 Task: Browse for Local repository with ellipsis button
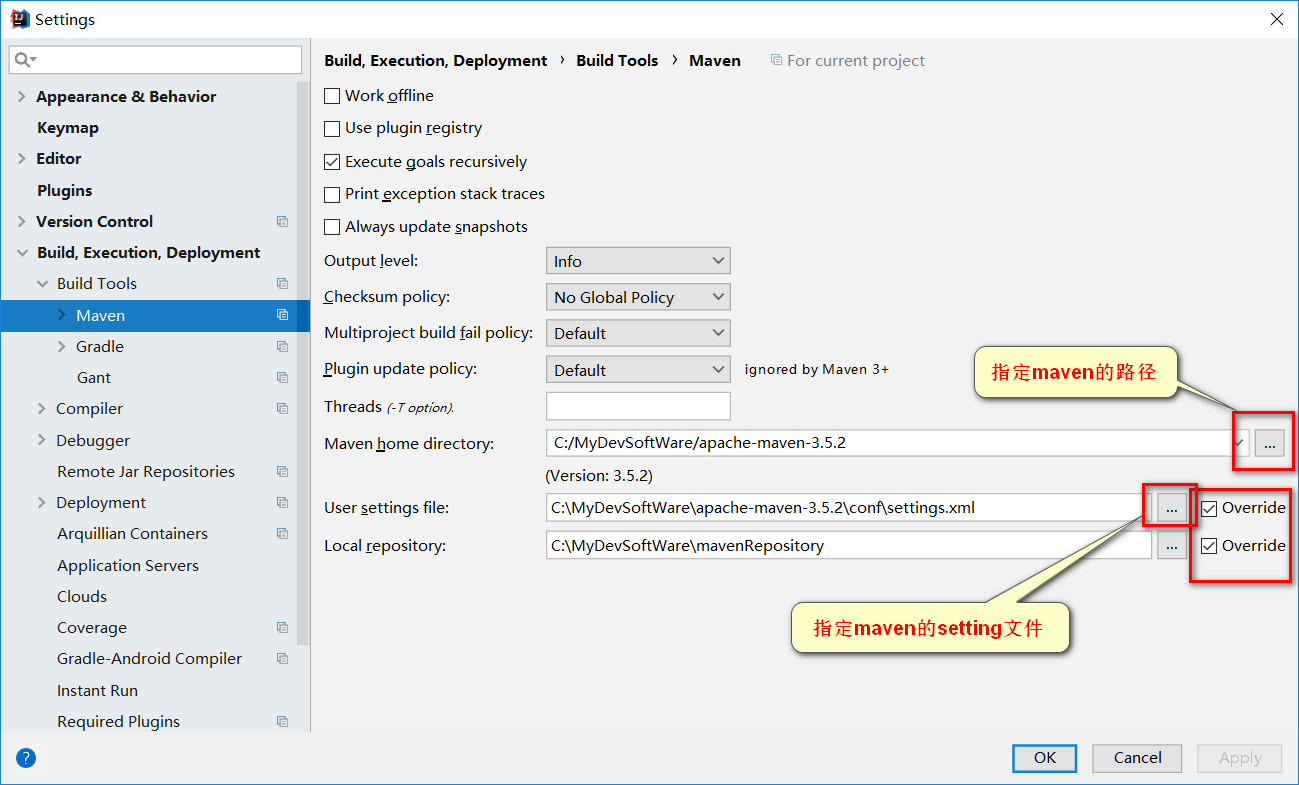1172,546
